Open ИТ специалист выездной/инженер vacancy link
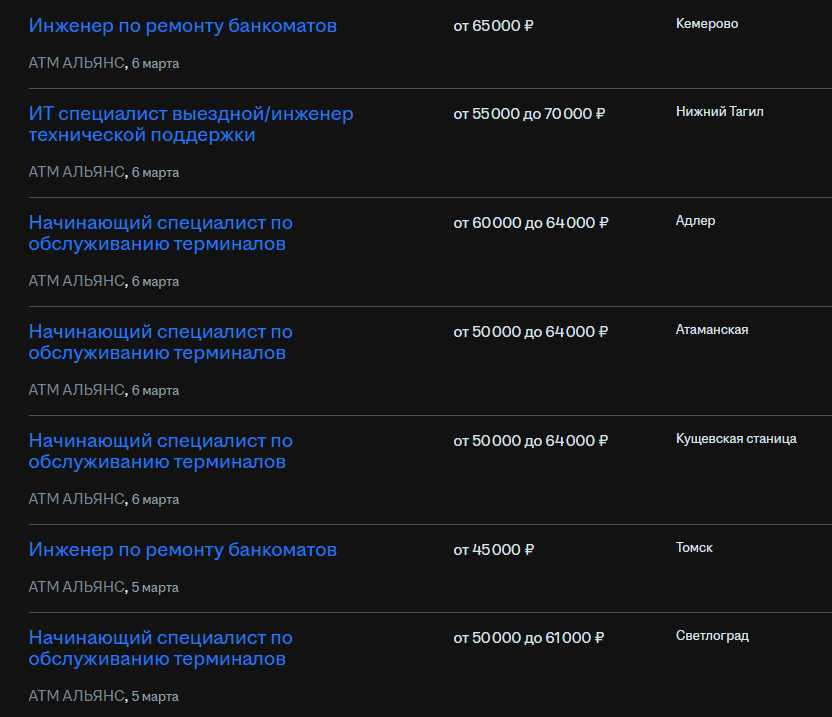 coord(191,124)
